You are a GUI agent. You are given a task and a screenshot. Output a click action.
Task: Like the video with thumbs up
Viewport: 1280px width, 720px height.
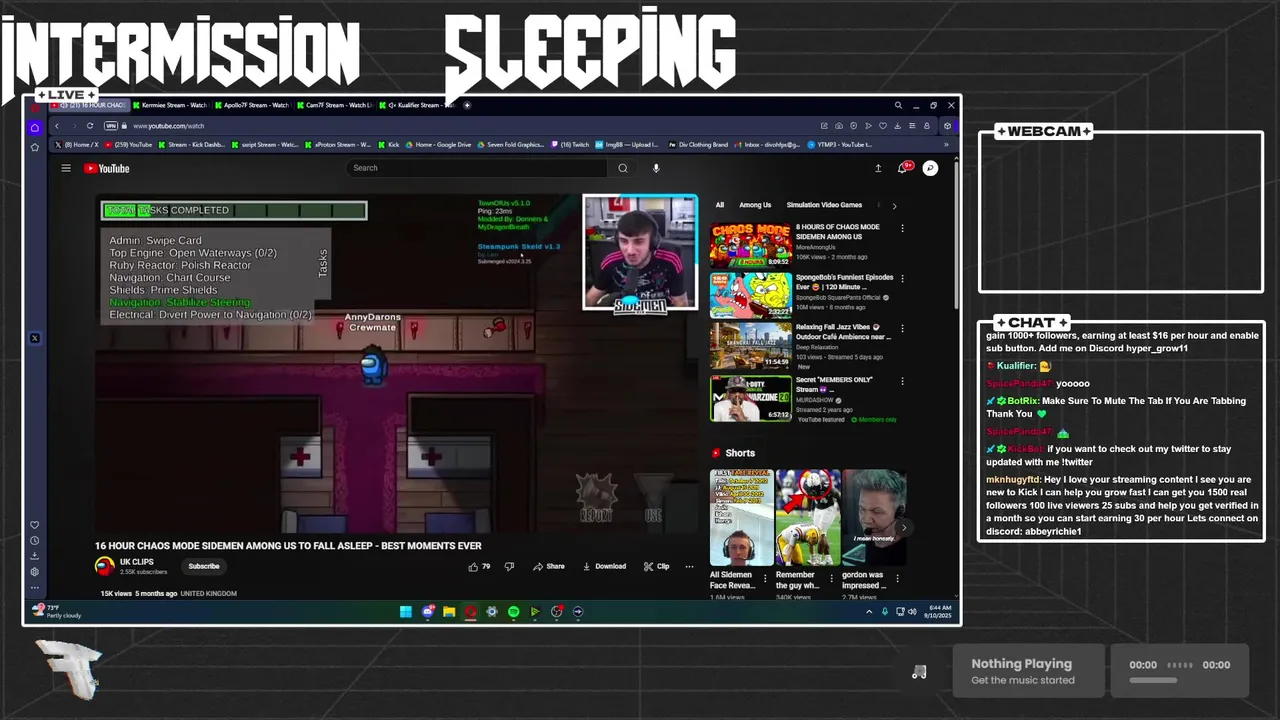[x=479, y=566]
